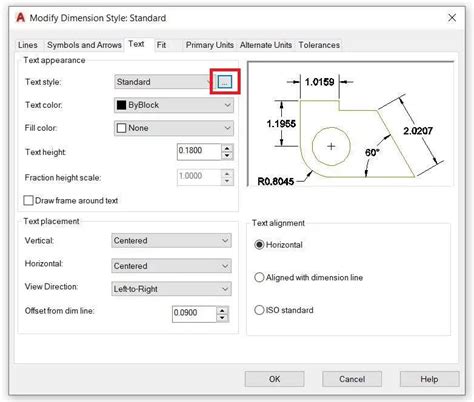
Task: Open the View Direction dropdown
Action: [x=171, y=289]
